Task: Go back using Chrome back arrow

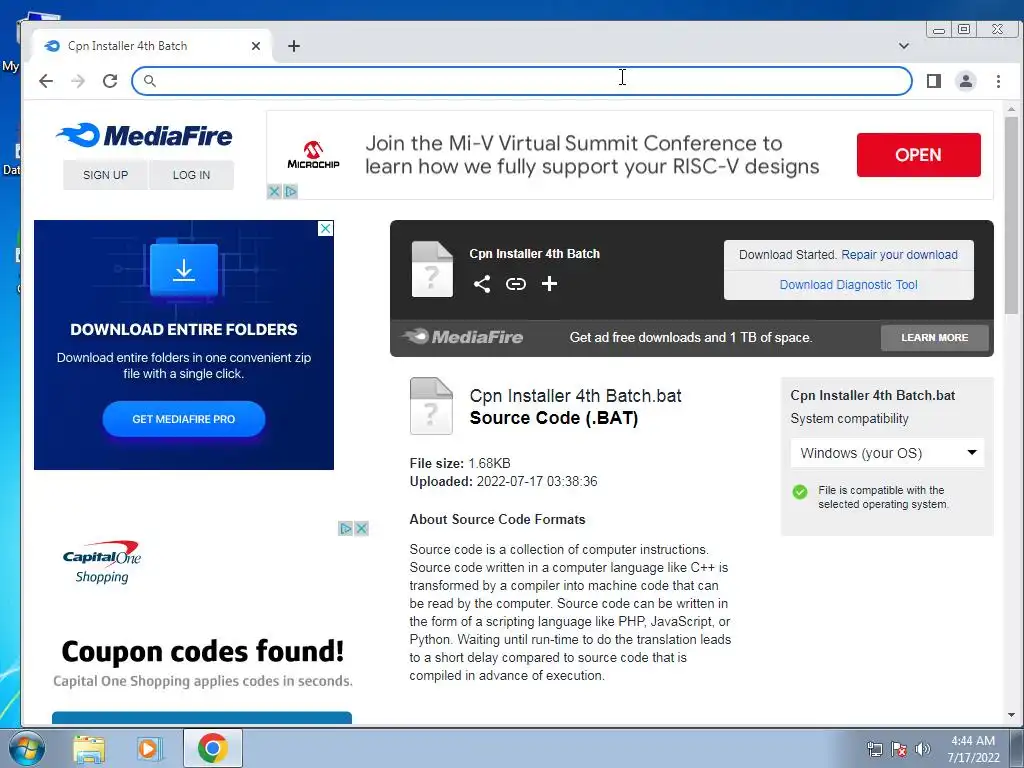Action: pos(46,81)
